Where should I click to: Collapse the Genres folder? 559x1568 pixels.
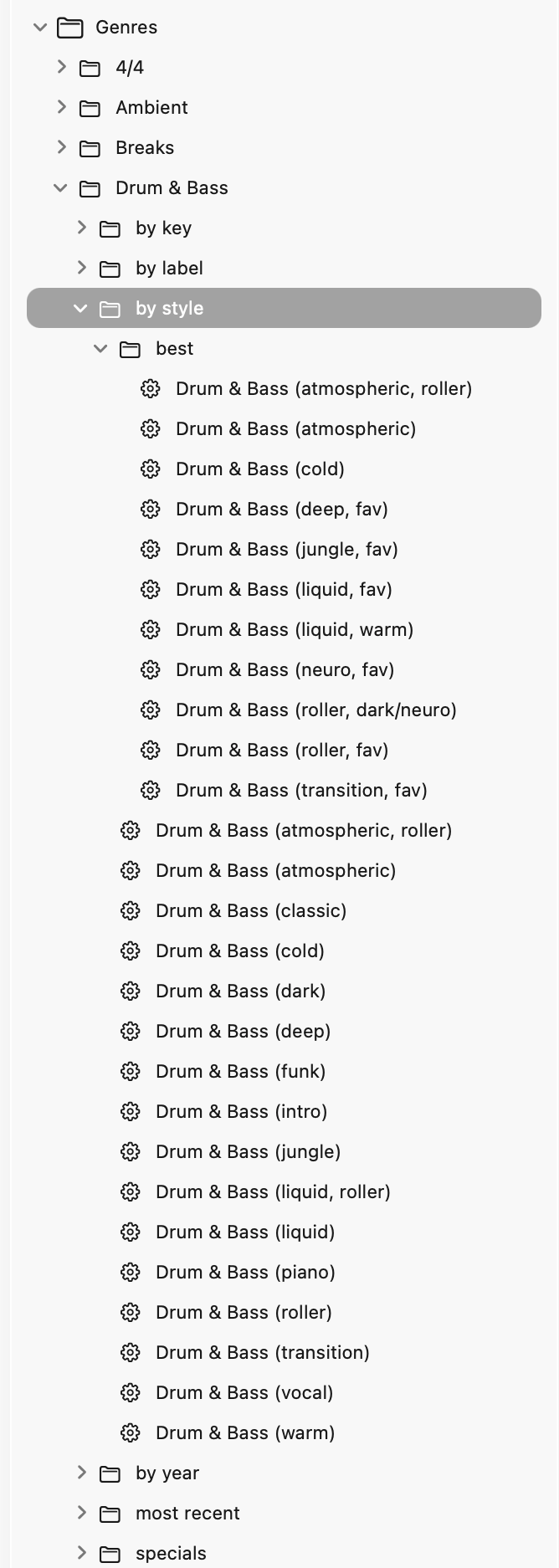coord(40,28)
